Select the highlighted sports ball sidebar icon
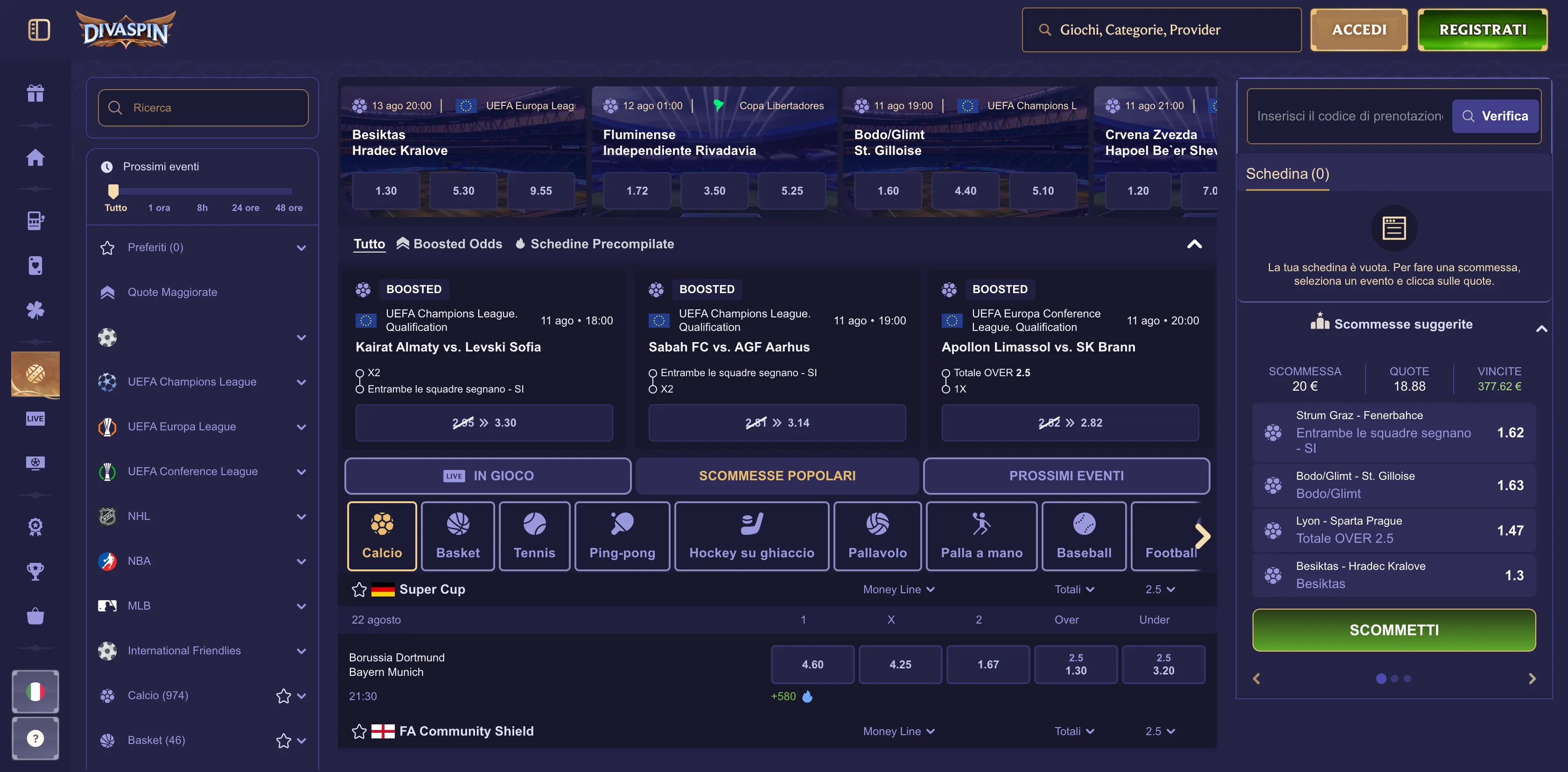1568x772 pixels. point(35,374)
